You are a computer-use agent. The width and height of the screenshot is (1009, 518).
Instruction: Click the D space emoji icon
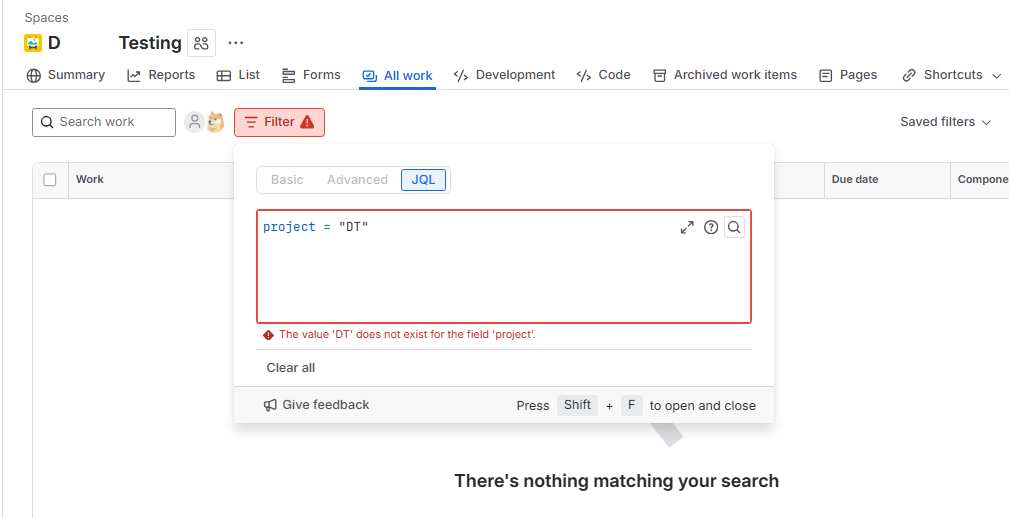pos(33,43)
